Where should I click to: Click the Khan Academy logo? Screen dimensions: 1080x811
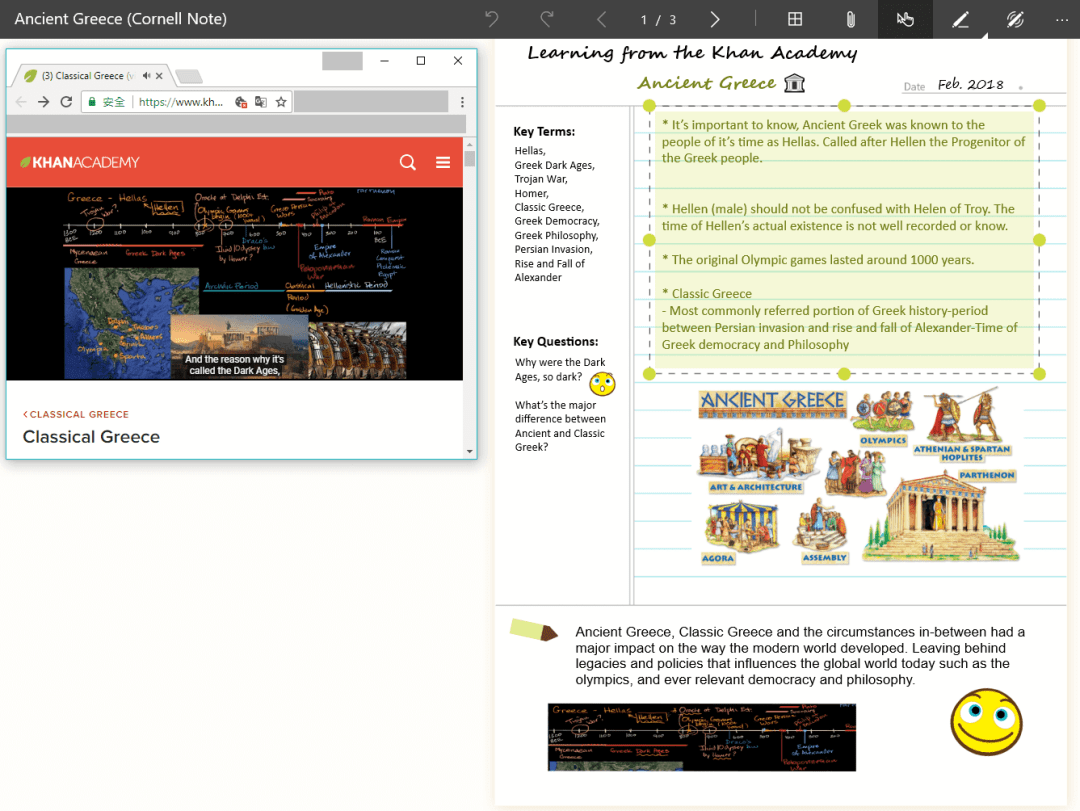tap(80, 163)
